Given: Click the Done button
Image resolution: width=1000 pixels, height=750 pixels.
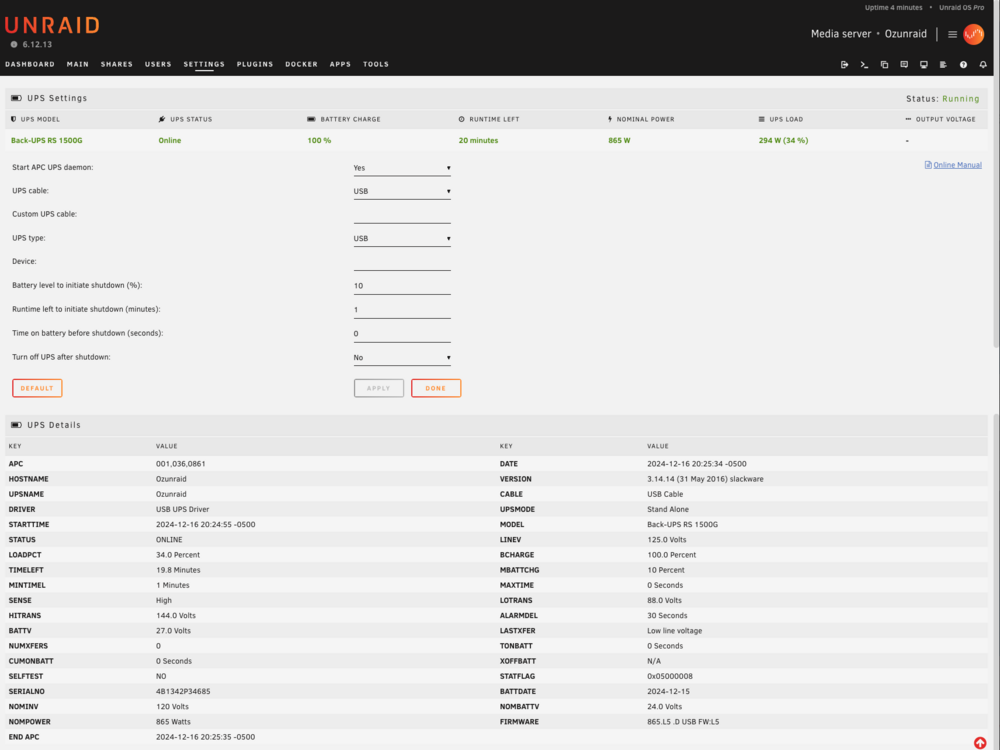Looking at the screenshot, I should coord(436,388).
